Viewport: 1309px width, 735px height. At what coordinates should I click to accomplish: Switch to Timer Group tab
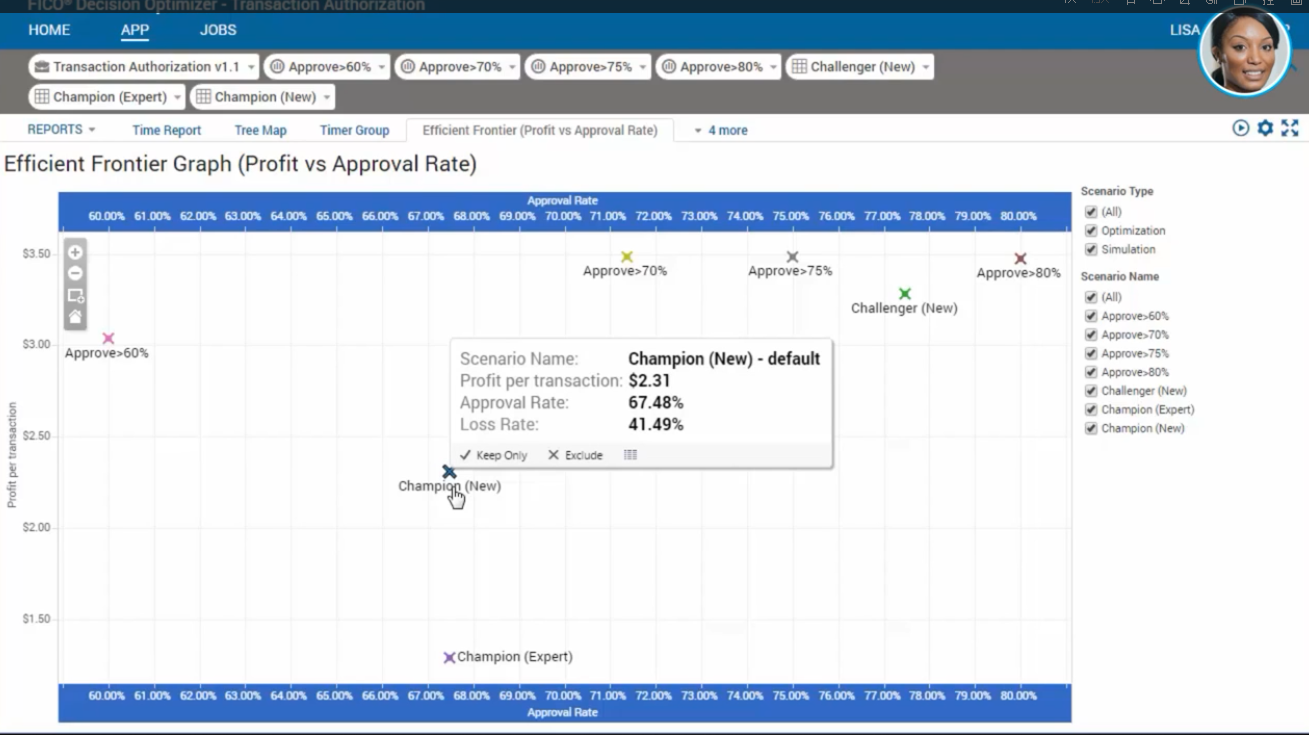[x=355, y=131]
